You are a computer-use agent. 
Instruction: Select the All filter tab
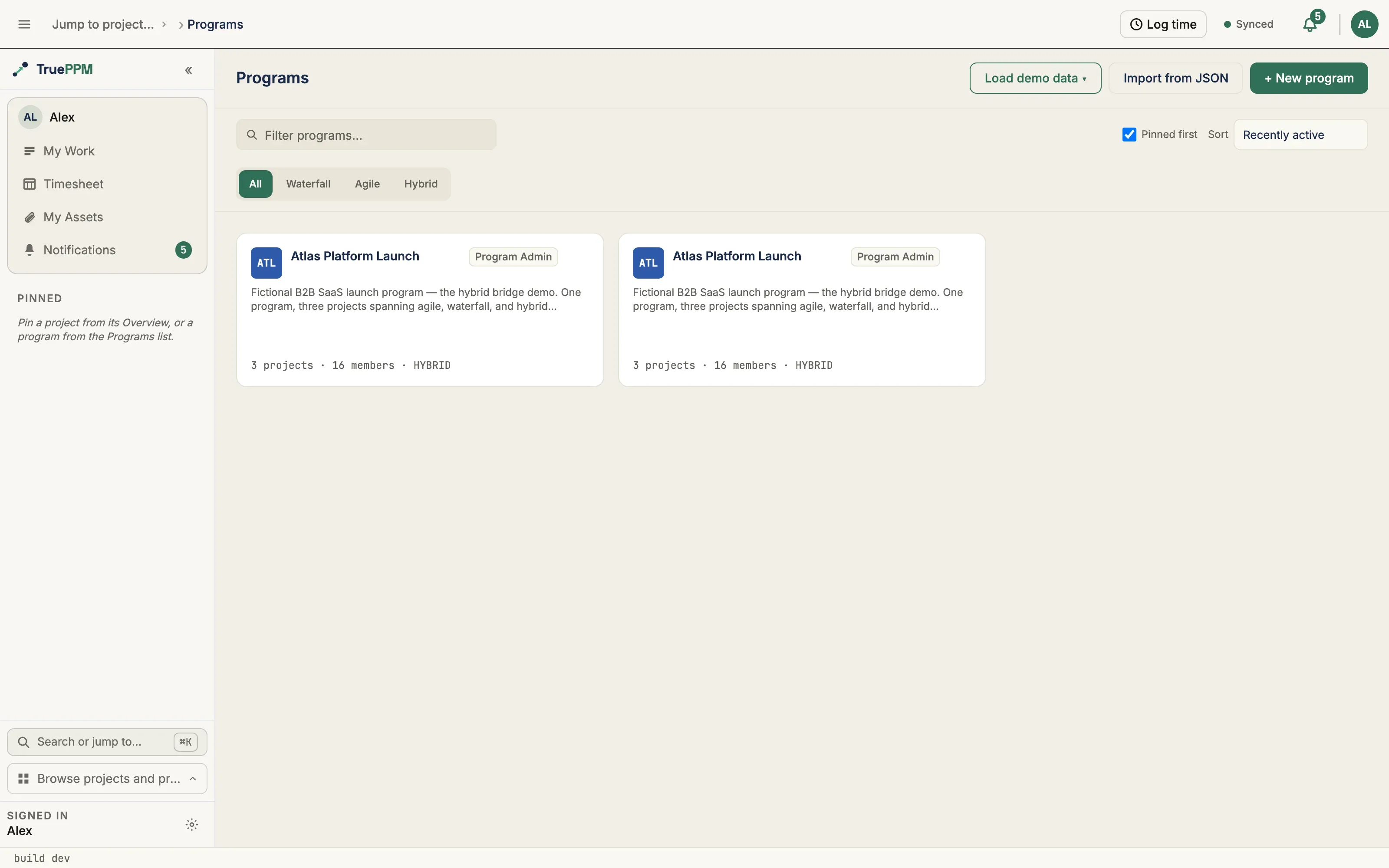(255, 184)
